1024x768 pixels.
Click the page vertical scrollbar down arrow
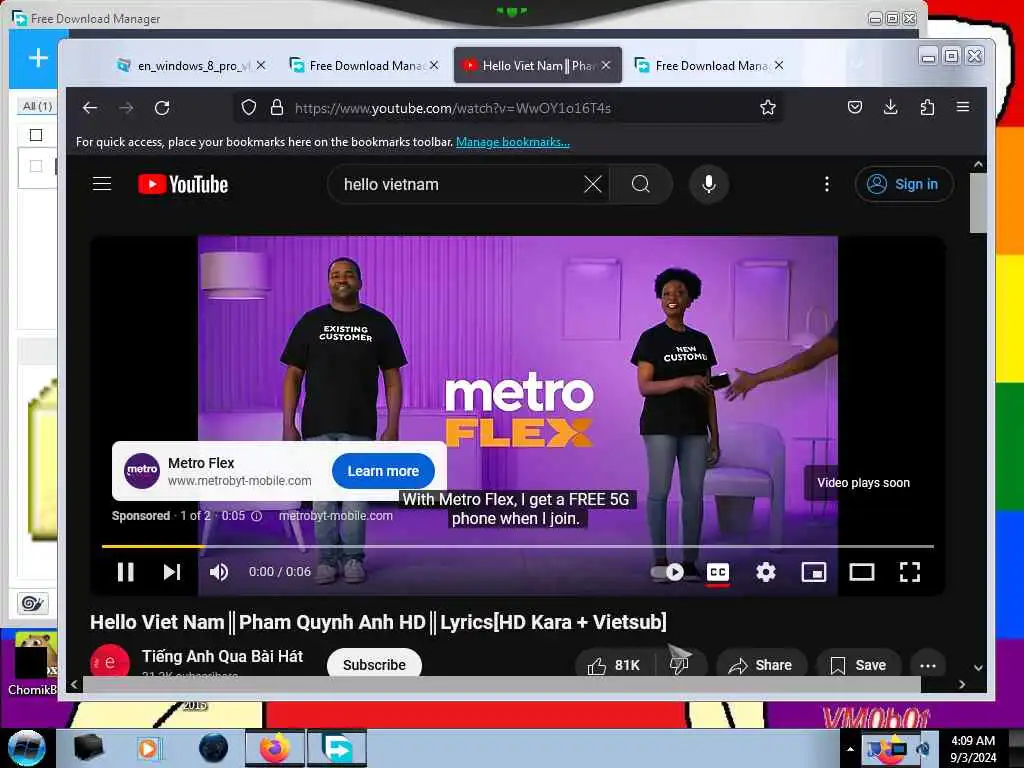tap(978, 667)
